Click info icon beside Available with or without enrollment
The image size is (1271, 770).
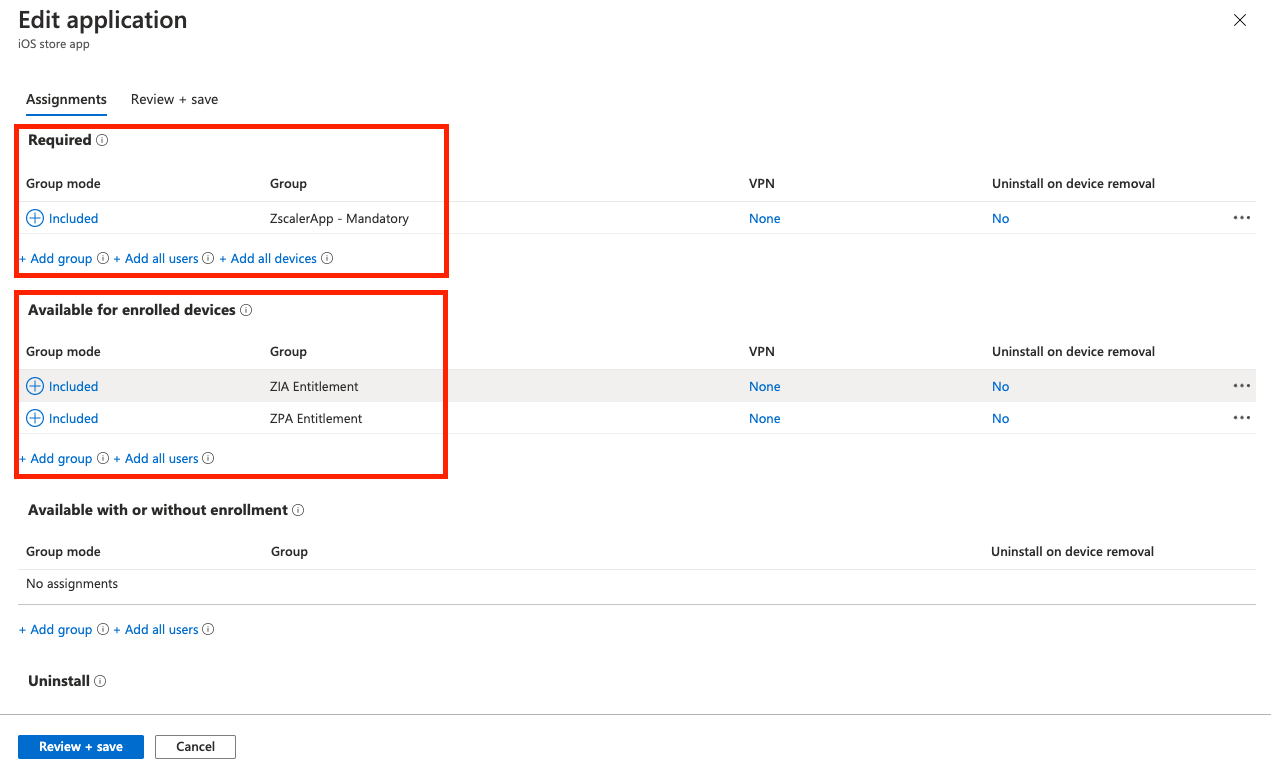click(298, 511)
